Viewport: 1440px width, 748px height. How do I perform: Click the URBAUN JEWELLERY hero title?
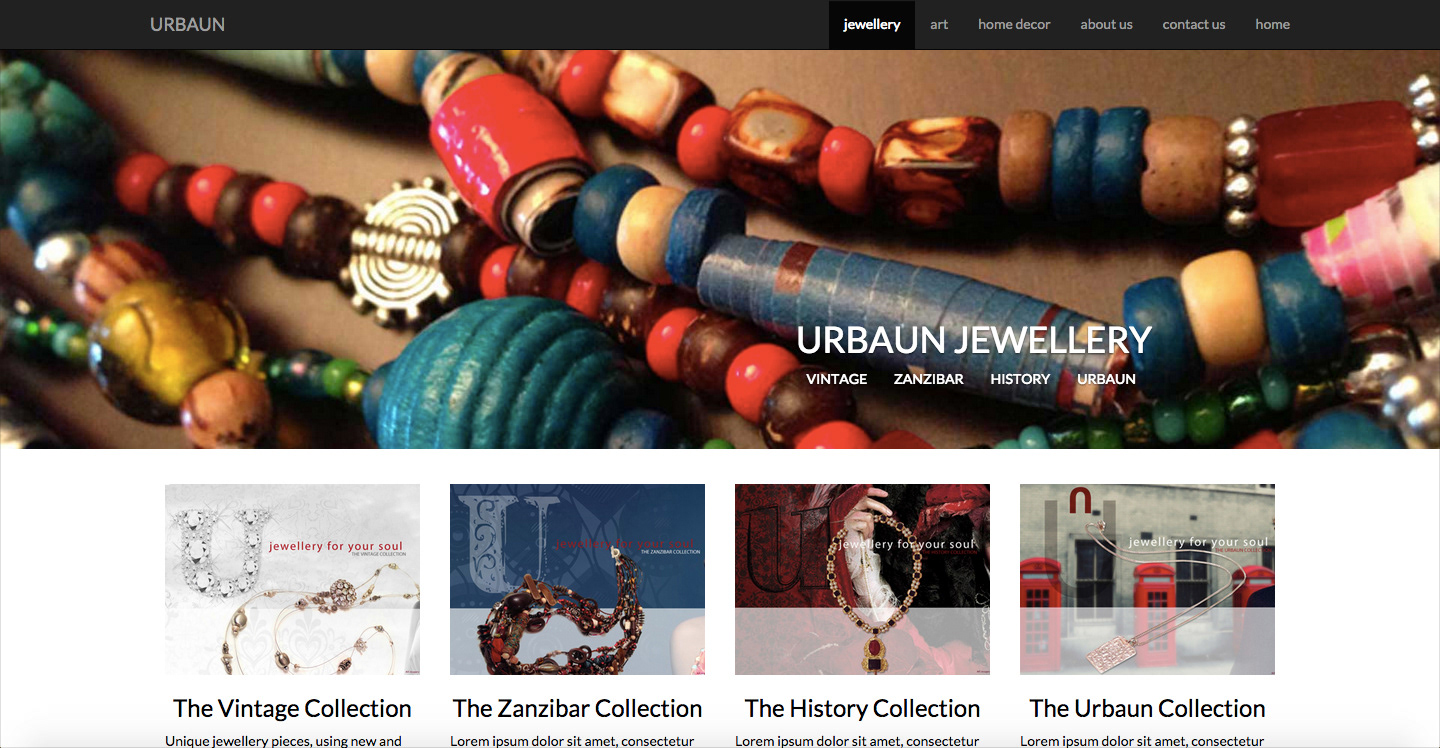[974, 340]
